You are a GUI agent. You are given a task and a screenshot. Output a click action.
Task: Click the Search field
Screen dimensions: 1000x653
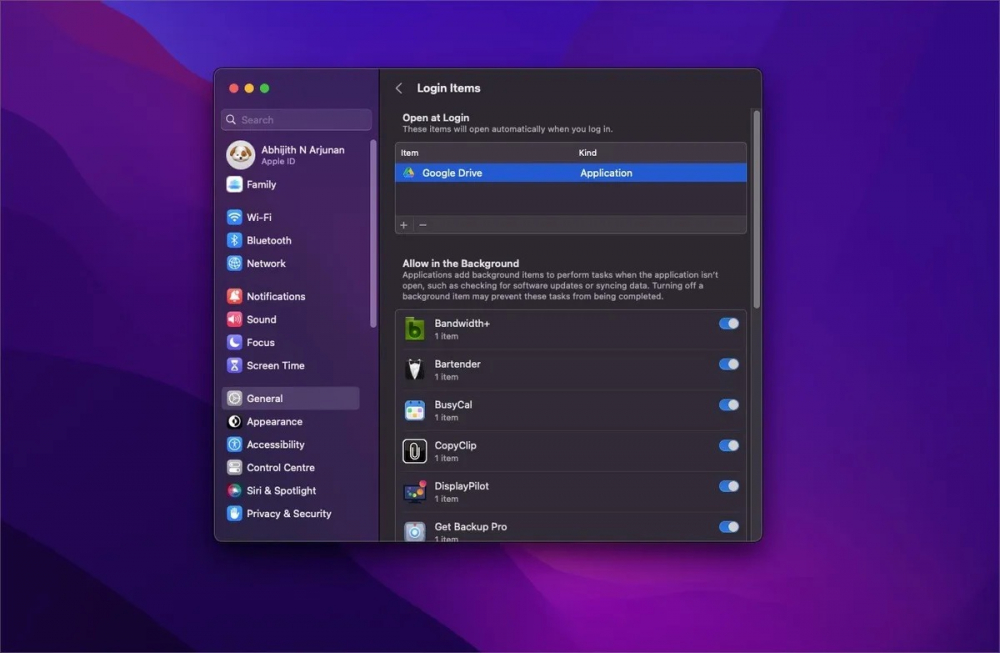tap(296, 120)
